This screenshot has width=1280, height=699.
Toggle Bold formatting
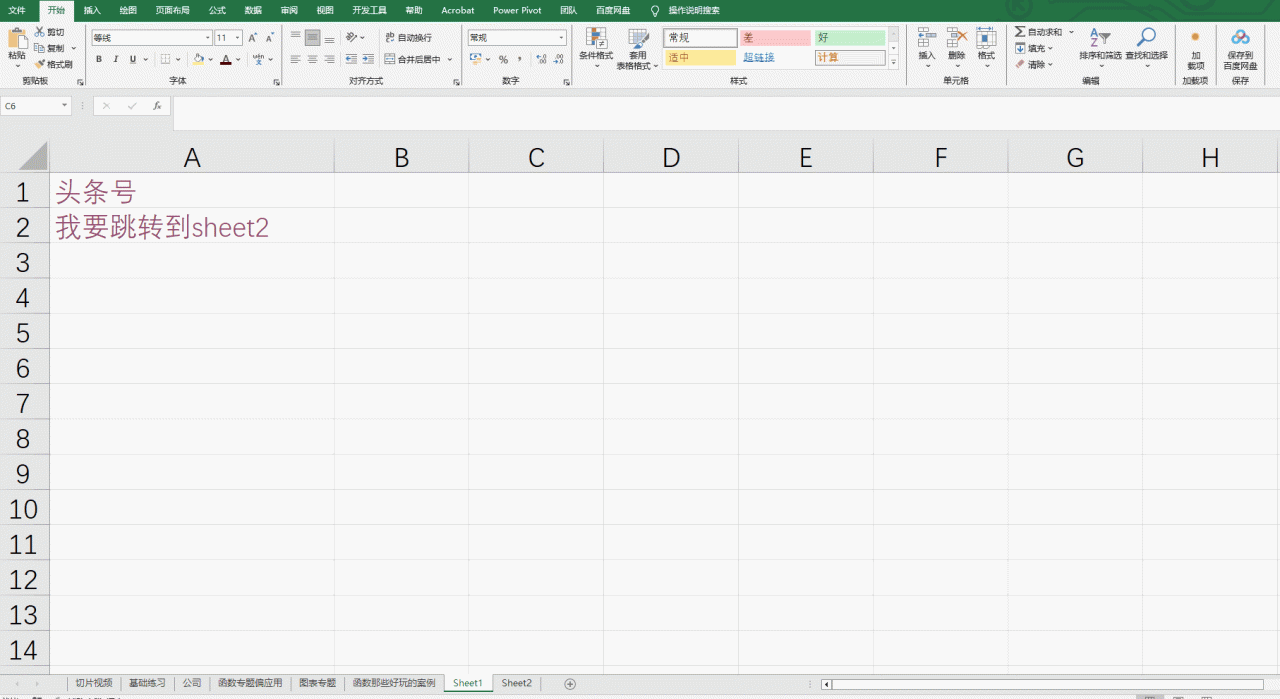click(x=99, y=59)
